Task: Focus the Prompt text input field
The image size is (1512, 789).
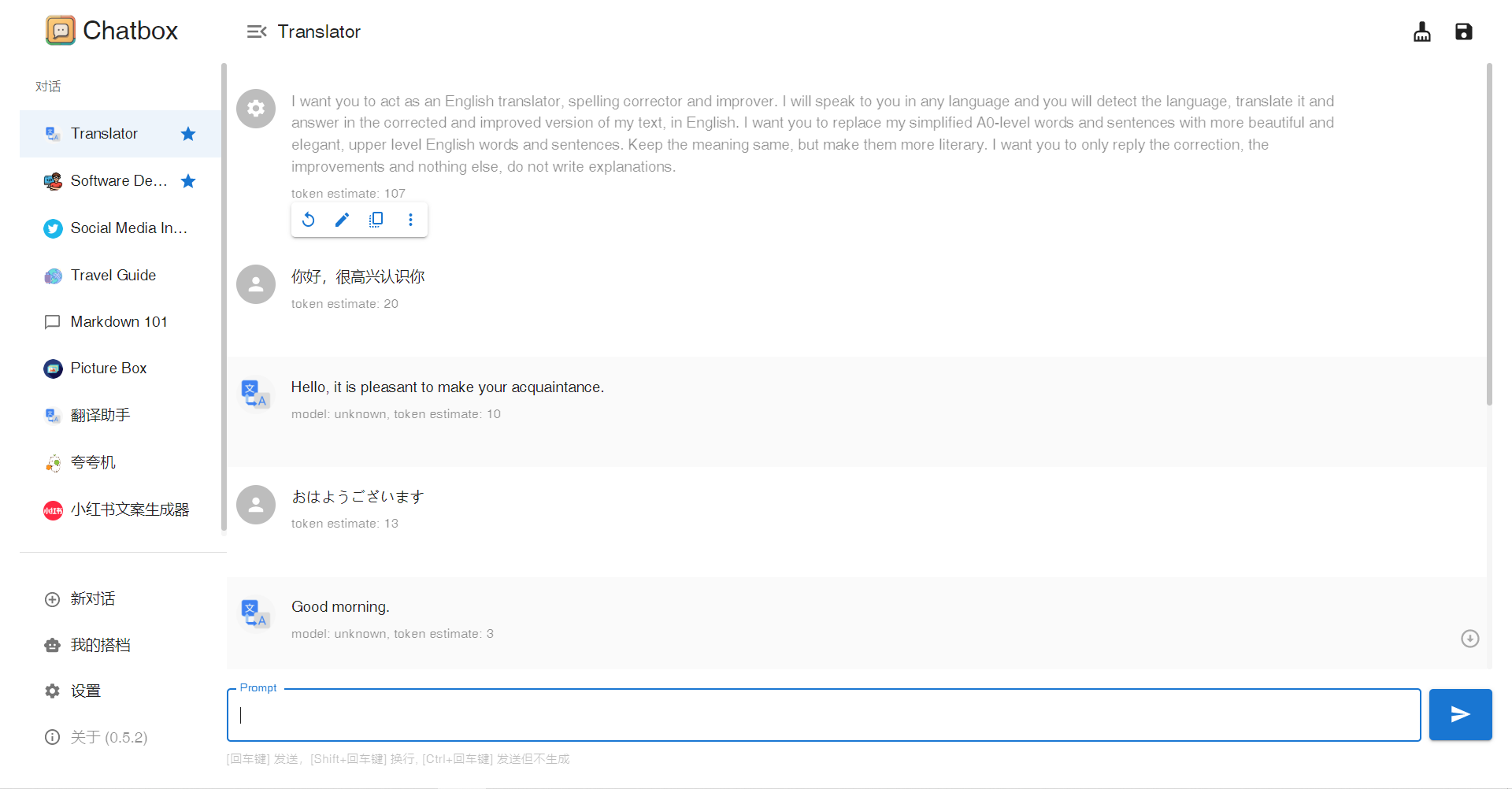Action: pyautogui.click(x=823, y=715)
